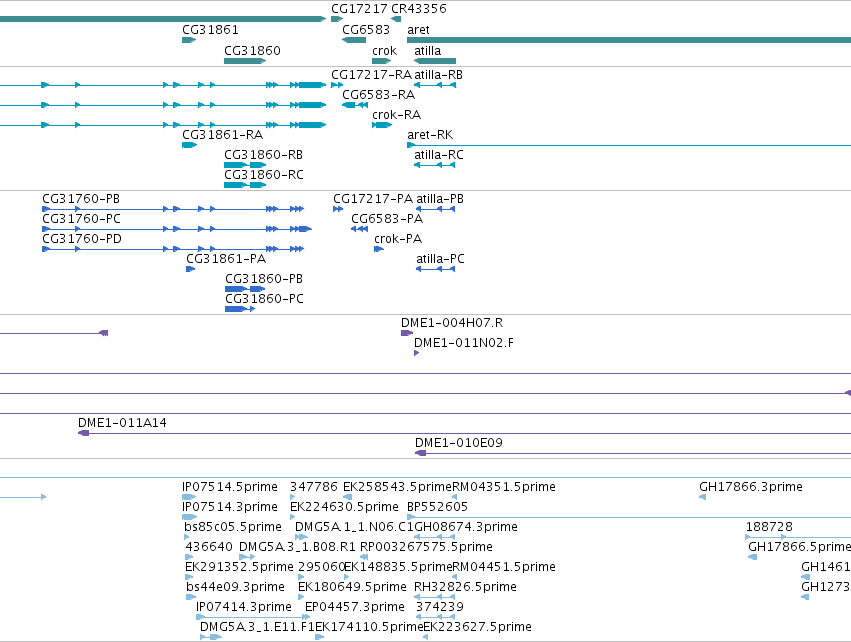Screen dimensions: 851x642
Task: Open EST GH08674.3prime
Action: click(466, 527)
